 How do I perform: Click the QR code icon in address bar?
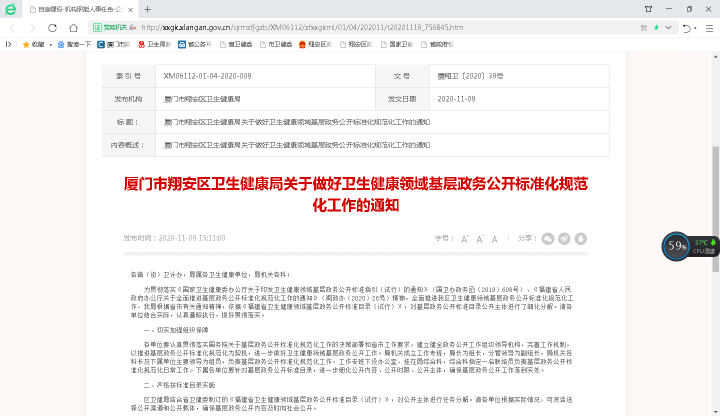[644, 28]
